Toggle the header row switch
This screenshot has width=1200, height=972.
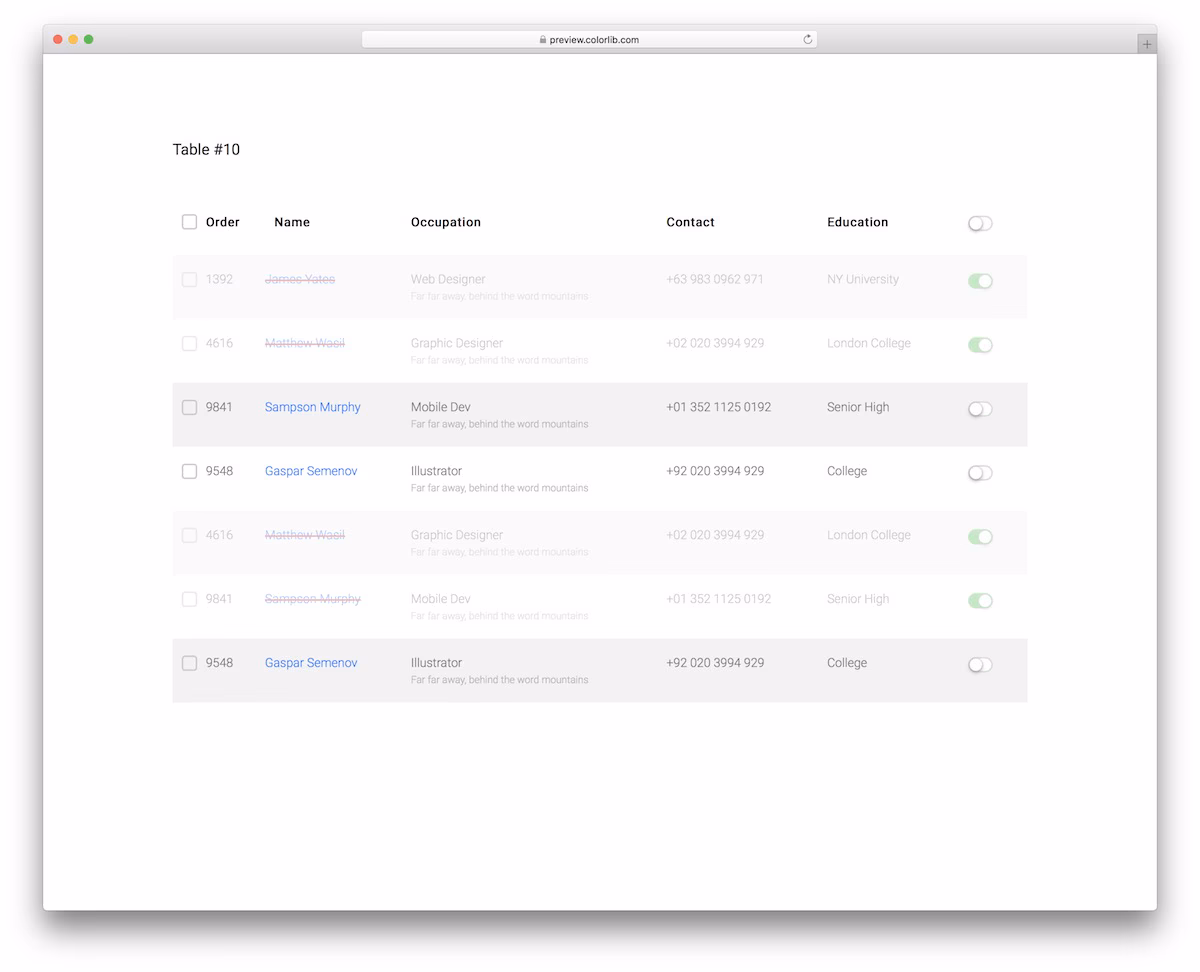(x=980, y=223)
